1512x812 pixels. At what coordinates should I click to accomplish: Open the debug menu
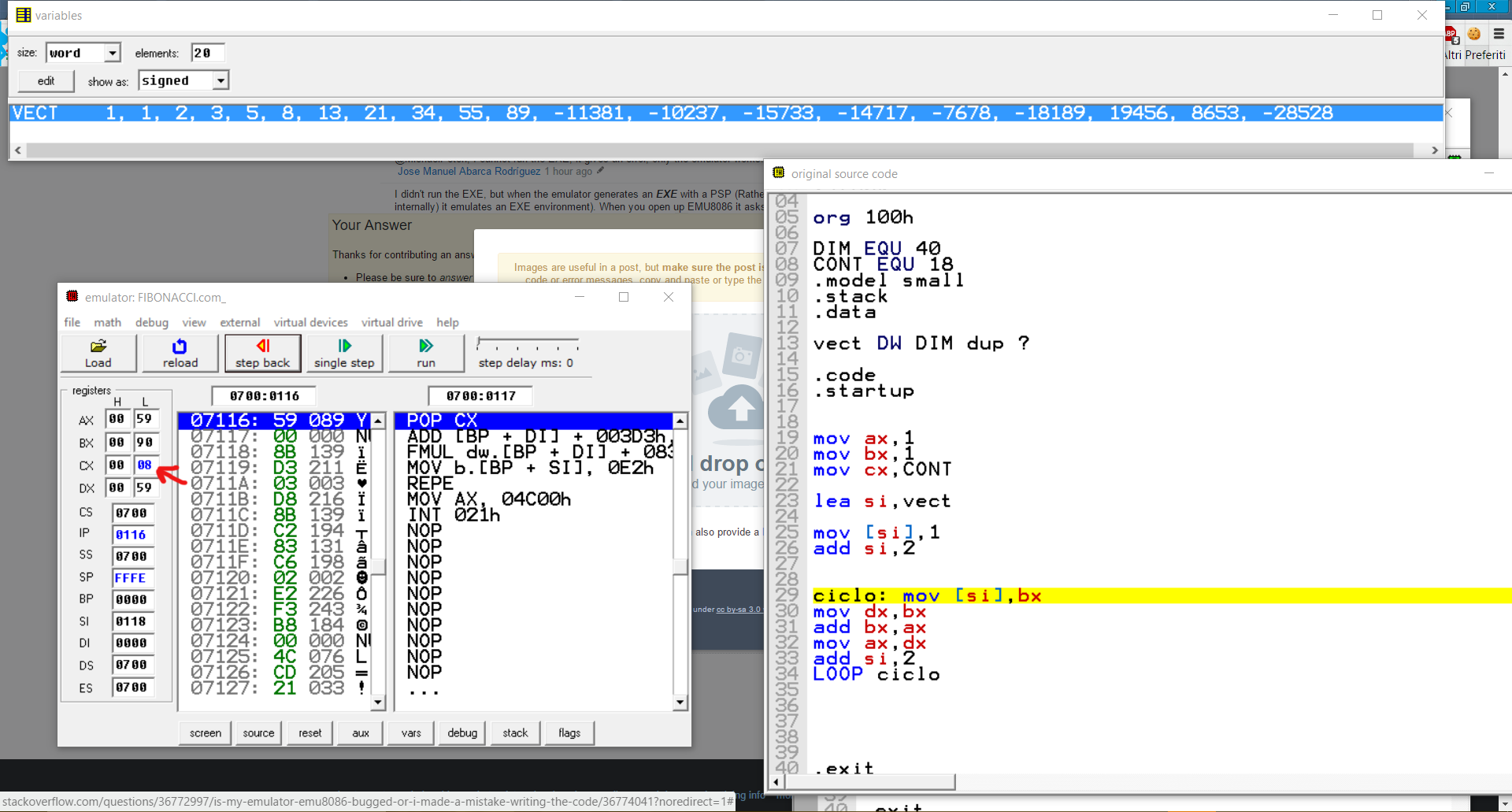(x=152, y=322)
